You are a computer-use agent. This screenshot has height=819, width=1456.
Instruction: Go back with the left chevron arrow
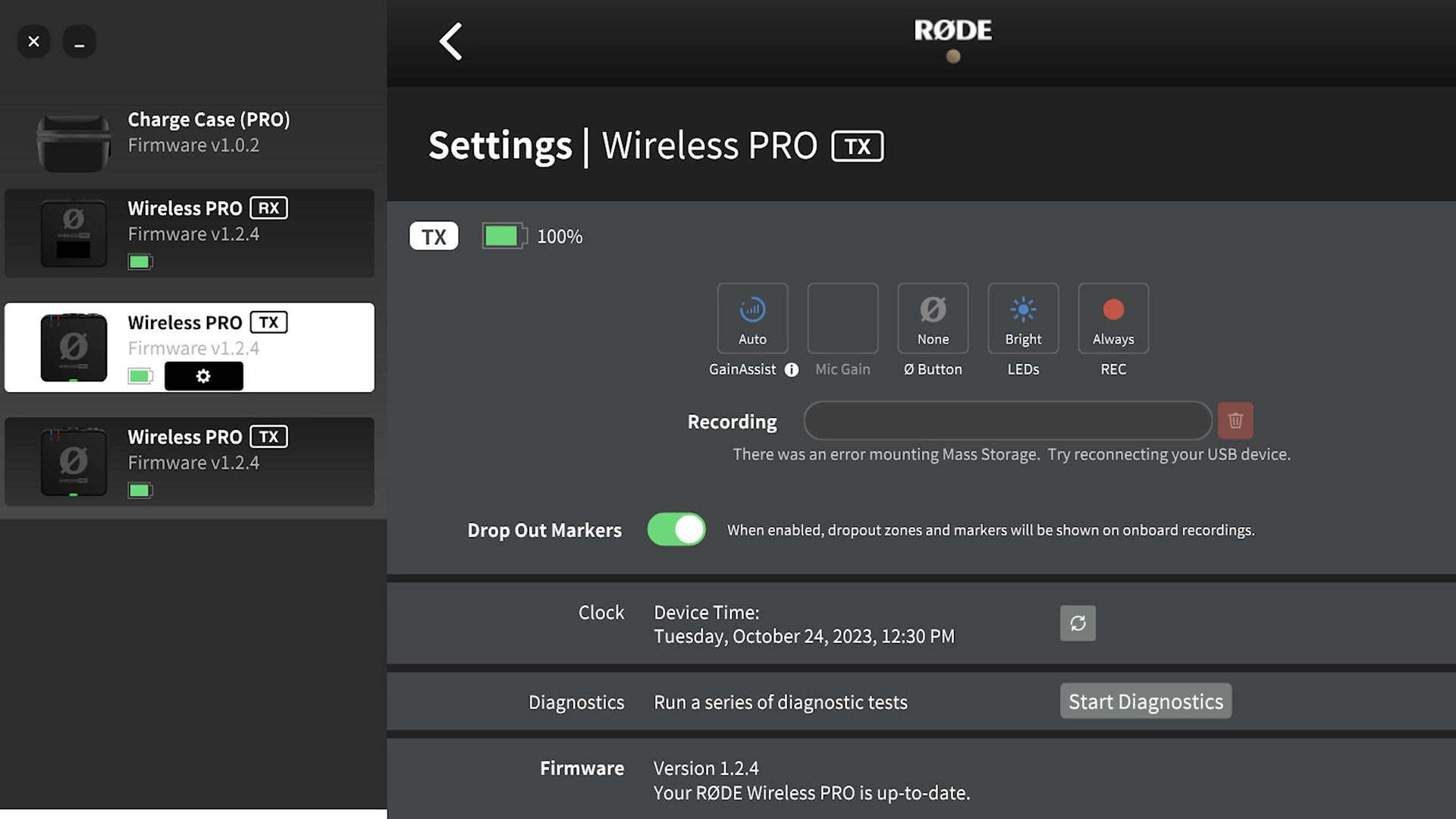450,41
